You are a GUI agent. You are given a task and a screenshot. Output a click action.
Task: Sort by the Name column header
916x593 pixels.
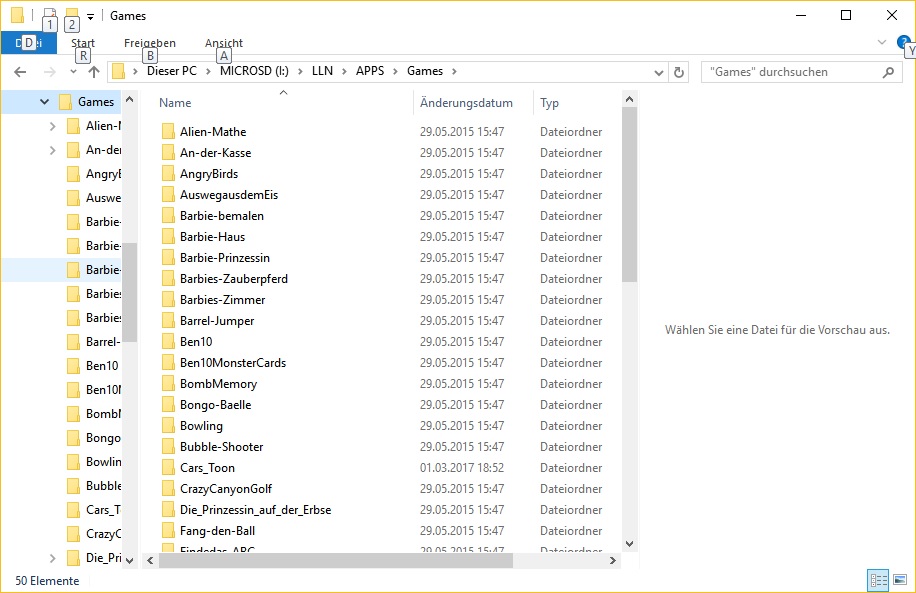click(175, 103)
